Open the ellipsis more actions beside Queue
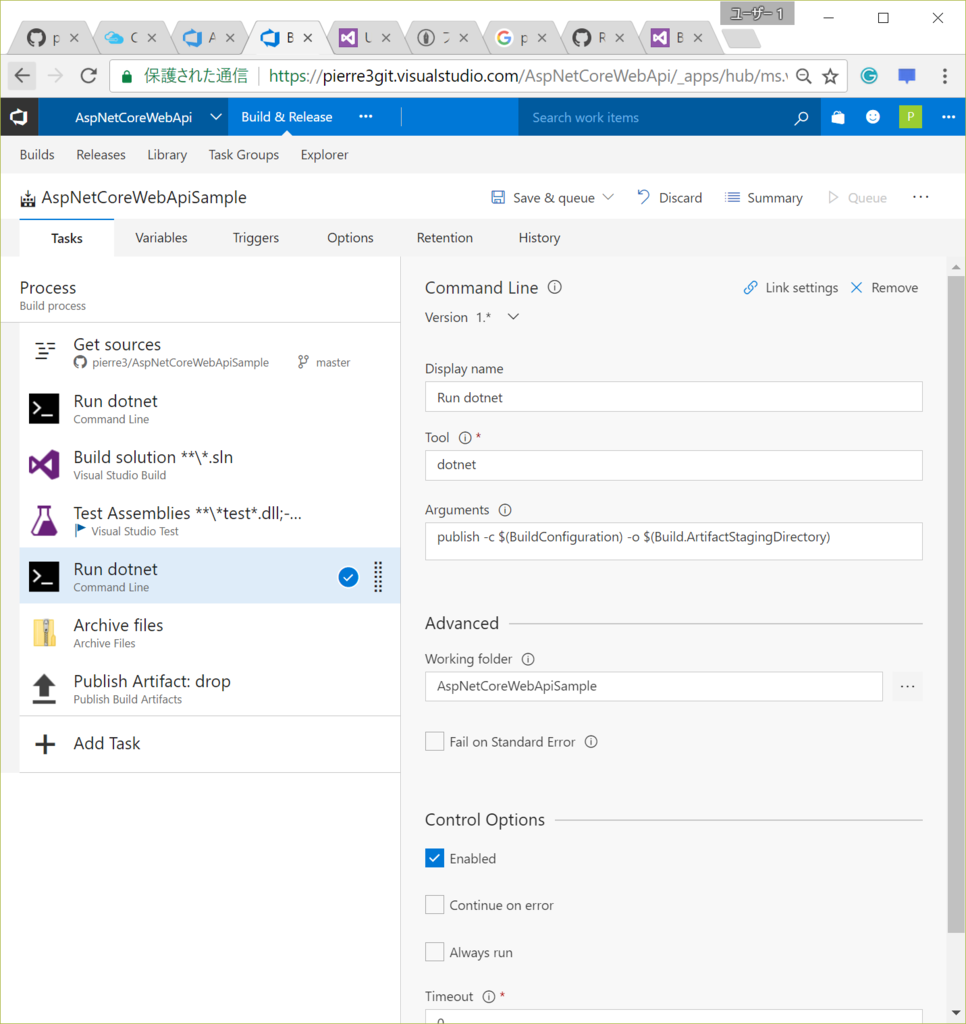966x1024 pixels. (920, 197)
